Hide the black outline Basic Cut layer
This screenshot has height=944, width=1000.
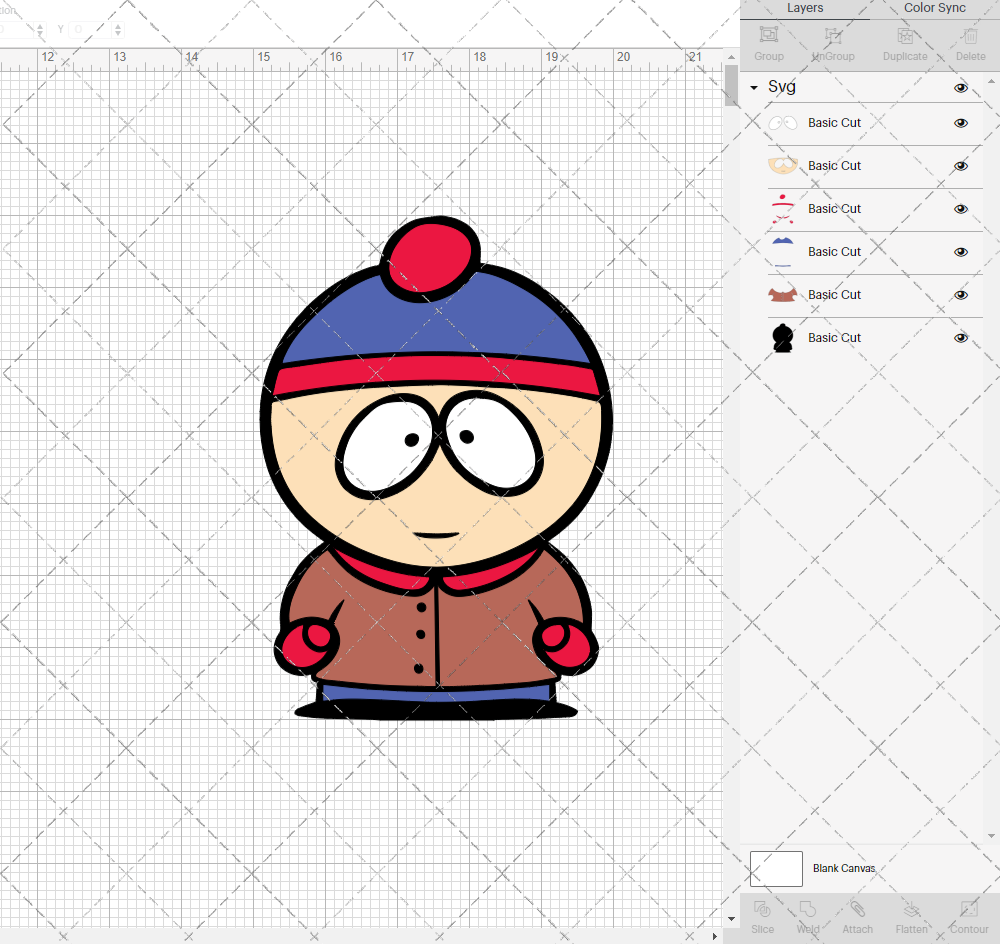click(x=960, y=338)
